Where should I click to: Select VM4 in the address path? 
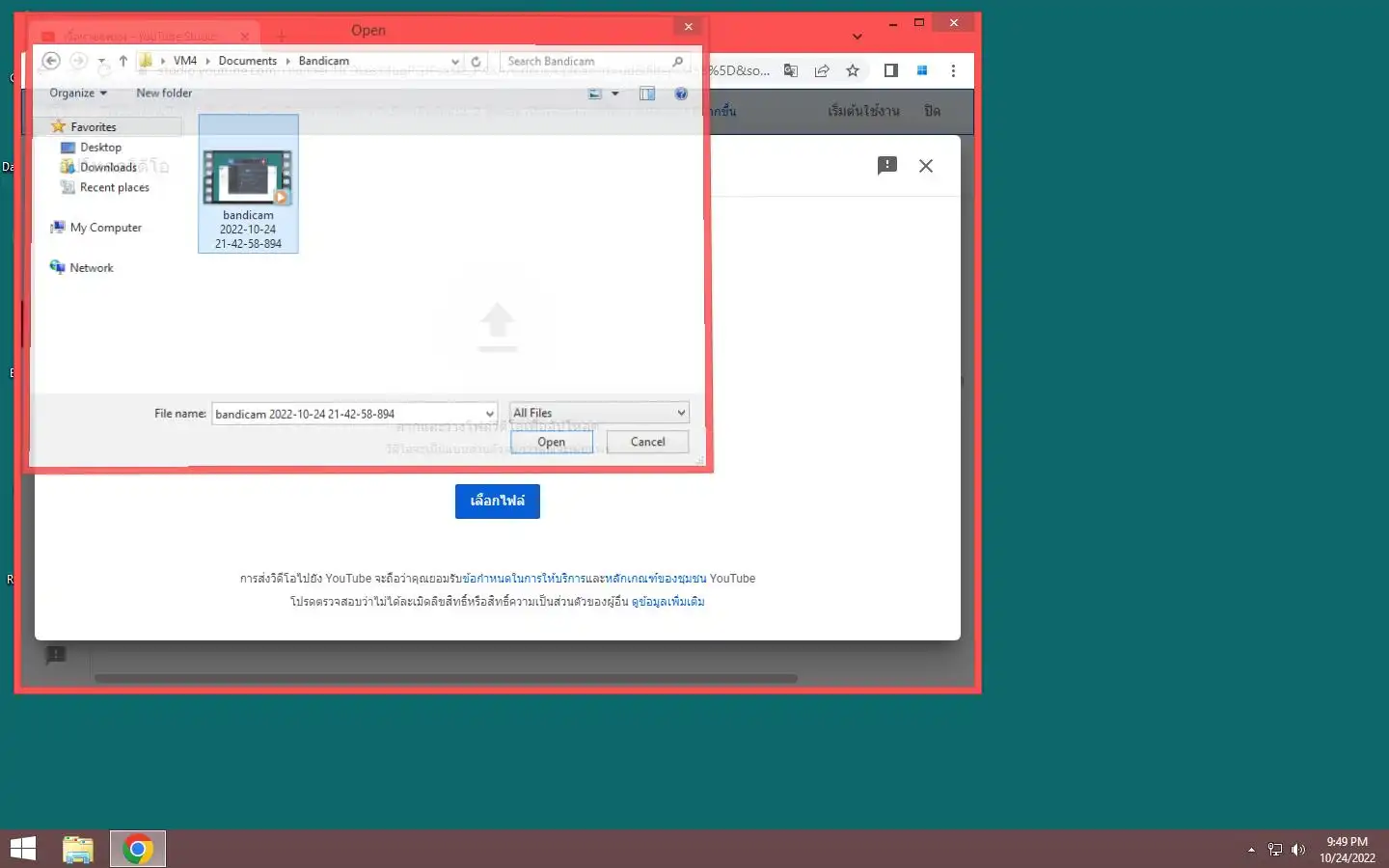pos(185,61)
